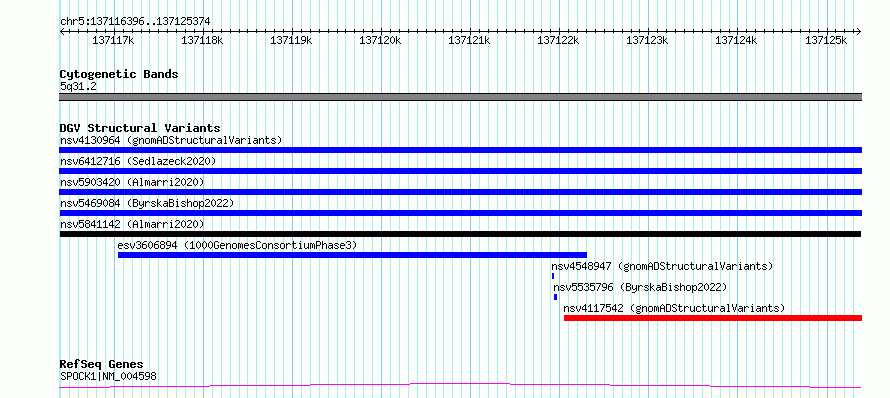Select the black nsv5841142 variant bar

coord(460,234)
